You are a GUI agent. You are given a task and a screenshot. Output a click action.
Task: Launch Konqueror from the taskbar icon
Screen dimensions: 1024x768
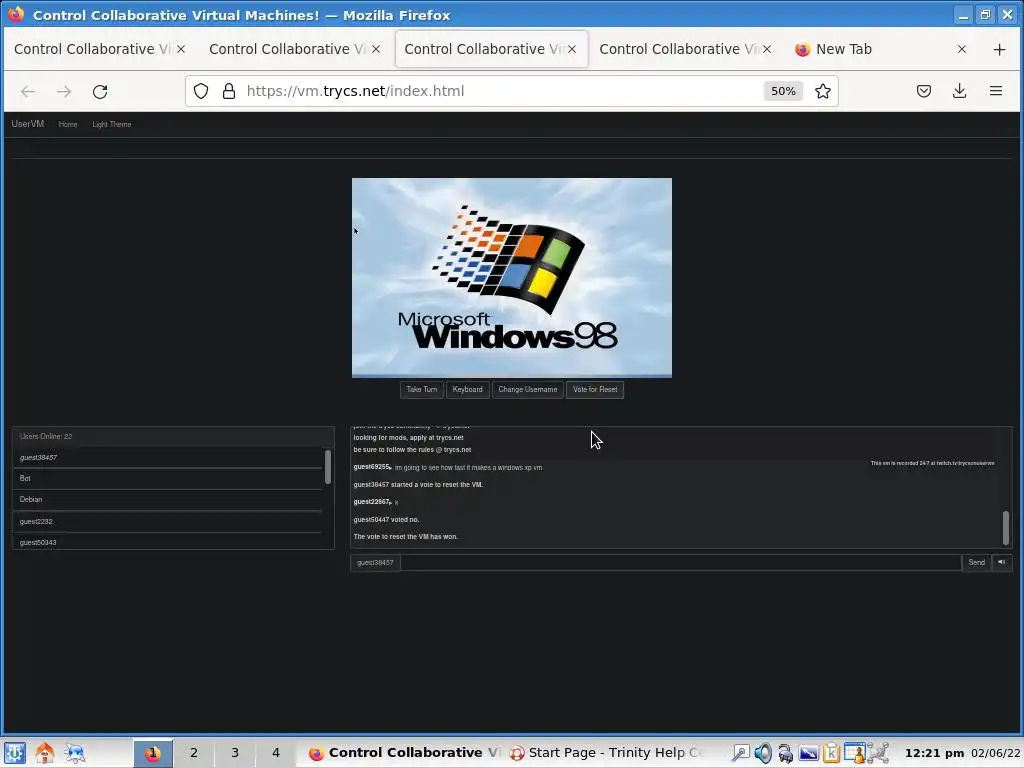pos(75,753)
